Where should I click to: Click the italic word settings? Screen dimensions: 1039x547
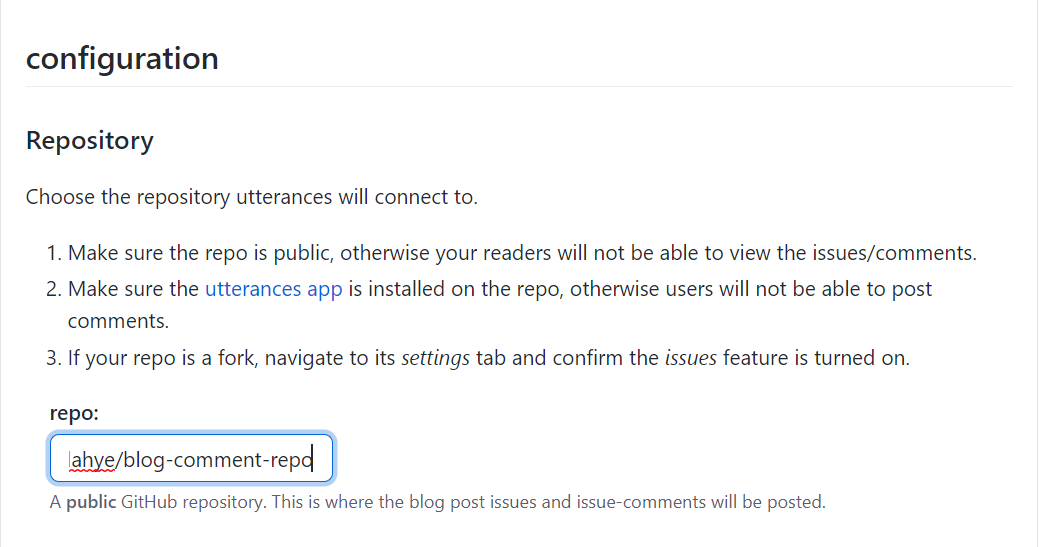[435, 358]
